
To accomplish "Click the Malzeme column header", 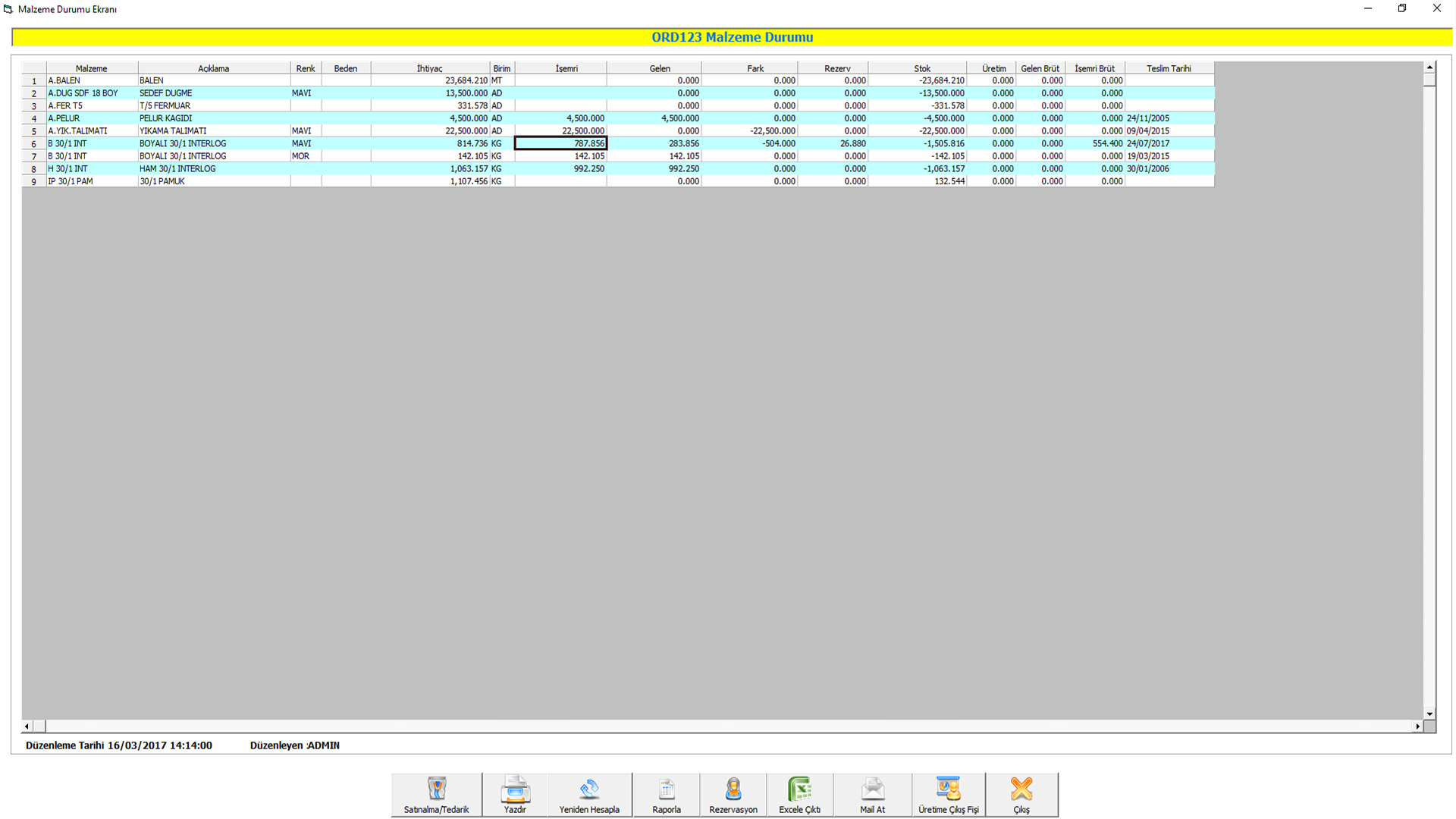I will point(91,68).
